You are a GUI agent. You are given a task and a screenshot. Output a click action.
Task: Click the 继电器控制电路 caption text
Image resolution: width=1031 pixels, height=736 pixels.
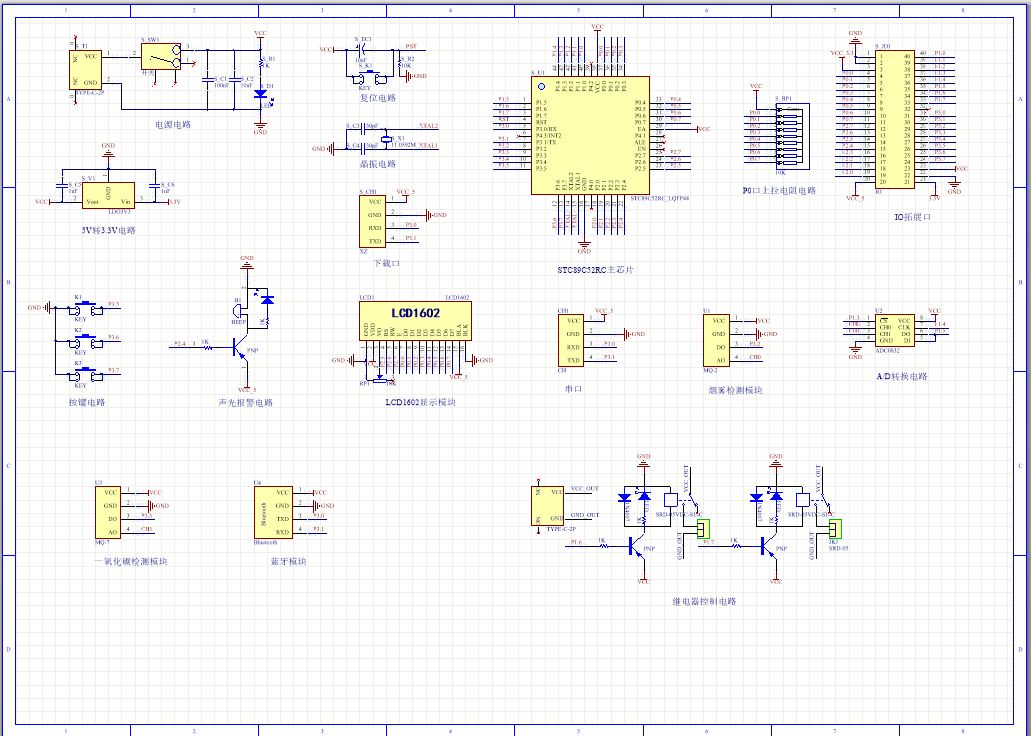703,602
